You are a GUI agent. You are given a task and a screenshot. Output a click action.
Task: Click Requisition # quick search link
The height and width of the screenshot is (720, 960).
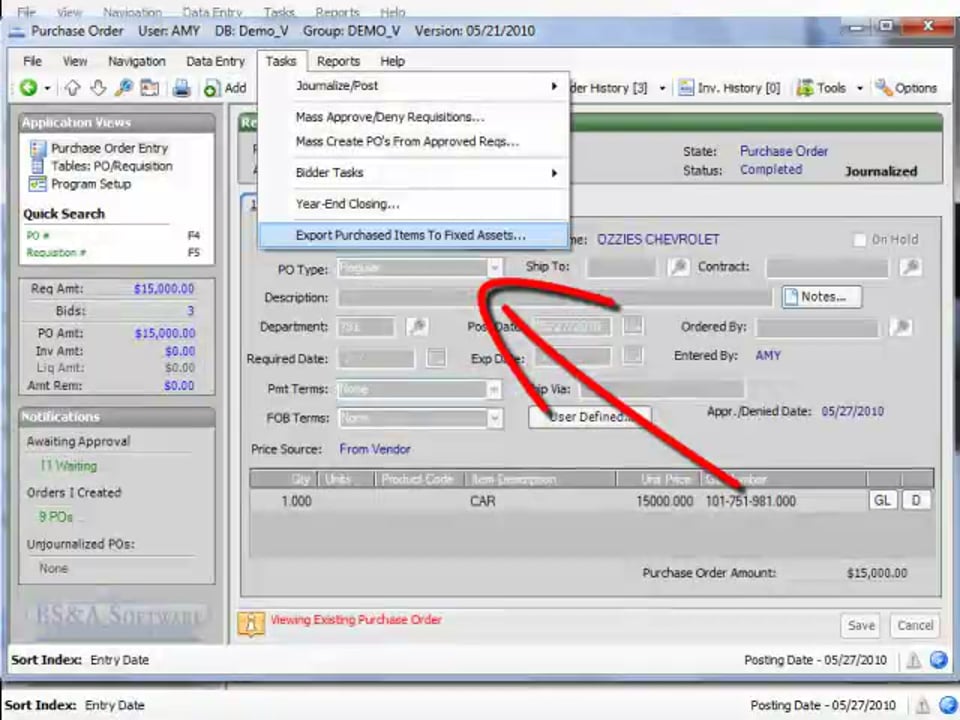pos(56,252)
